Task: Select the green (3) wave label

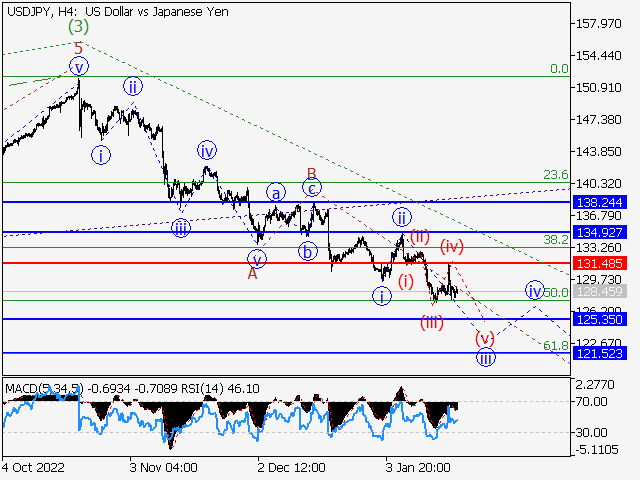Action: pos(78,27)
